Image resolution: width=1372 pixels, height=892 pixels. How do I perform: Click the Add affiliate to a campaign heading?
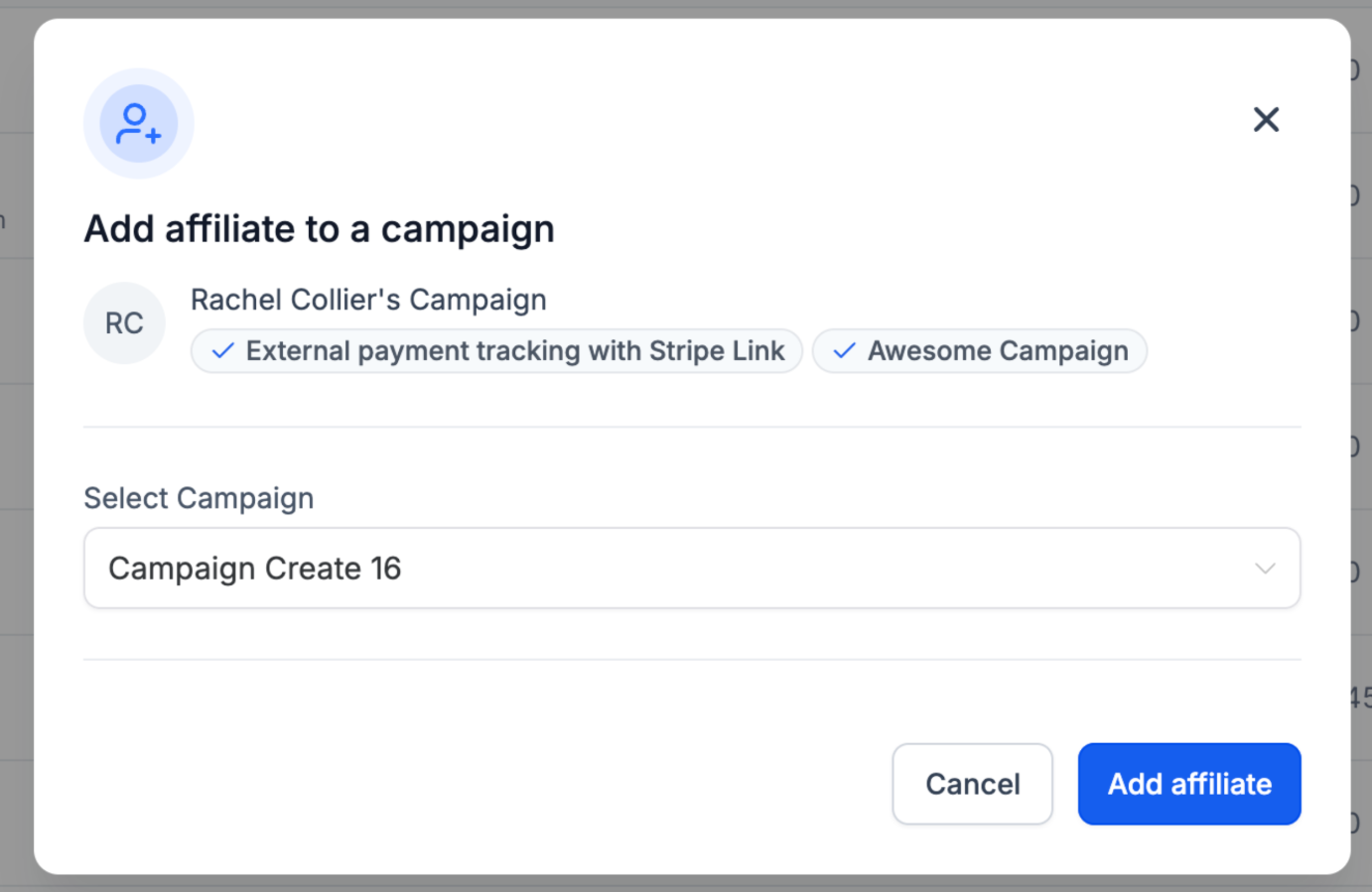[319, 229]
